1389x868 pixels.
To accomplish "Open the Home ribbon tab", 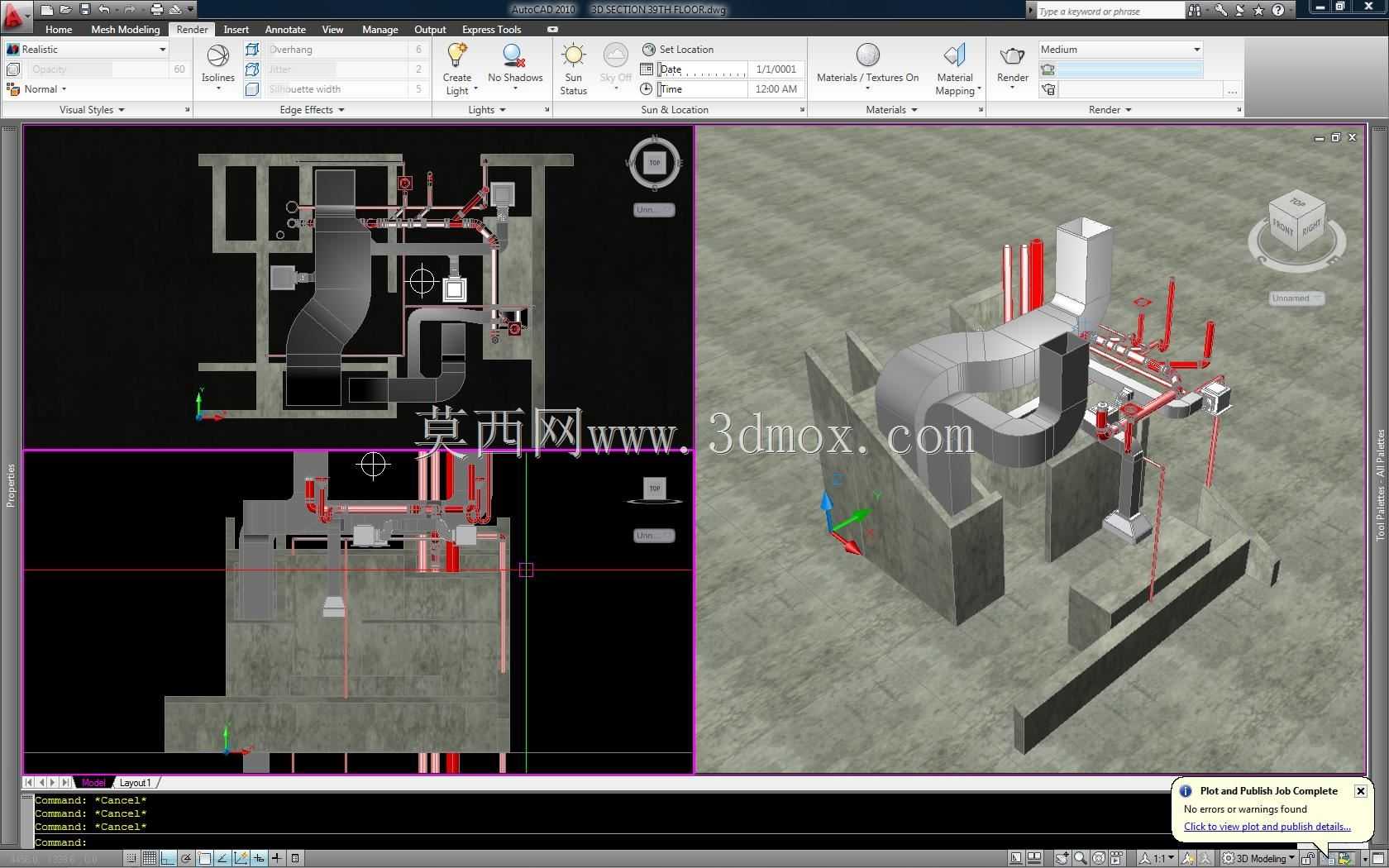I will tap(59, 29).
